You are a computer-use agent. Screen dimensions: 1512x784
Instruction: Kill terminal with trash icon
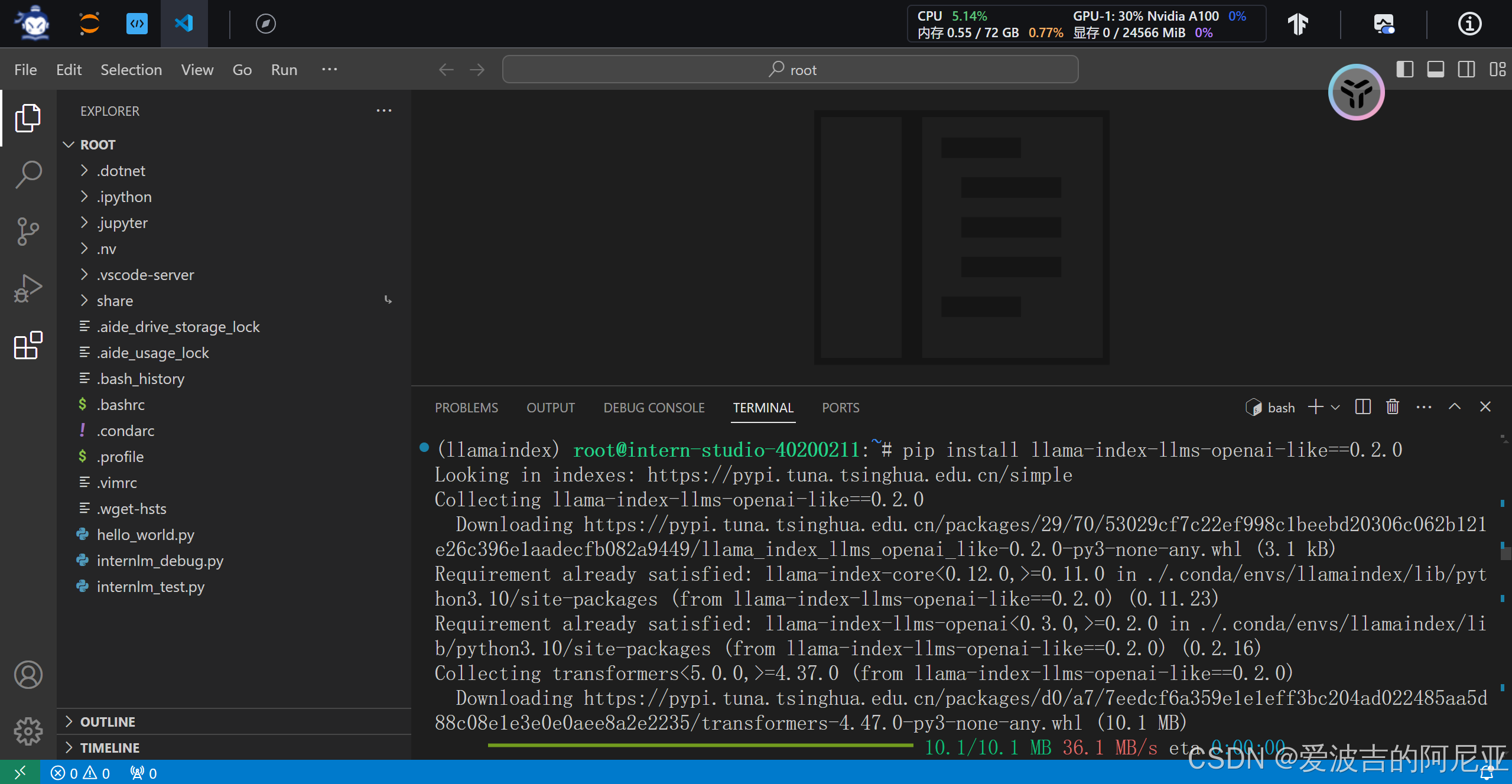[x=1393, y=407]
